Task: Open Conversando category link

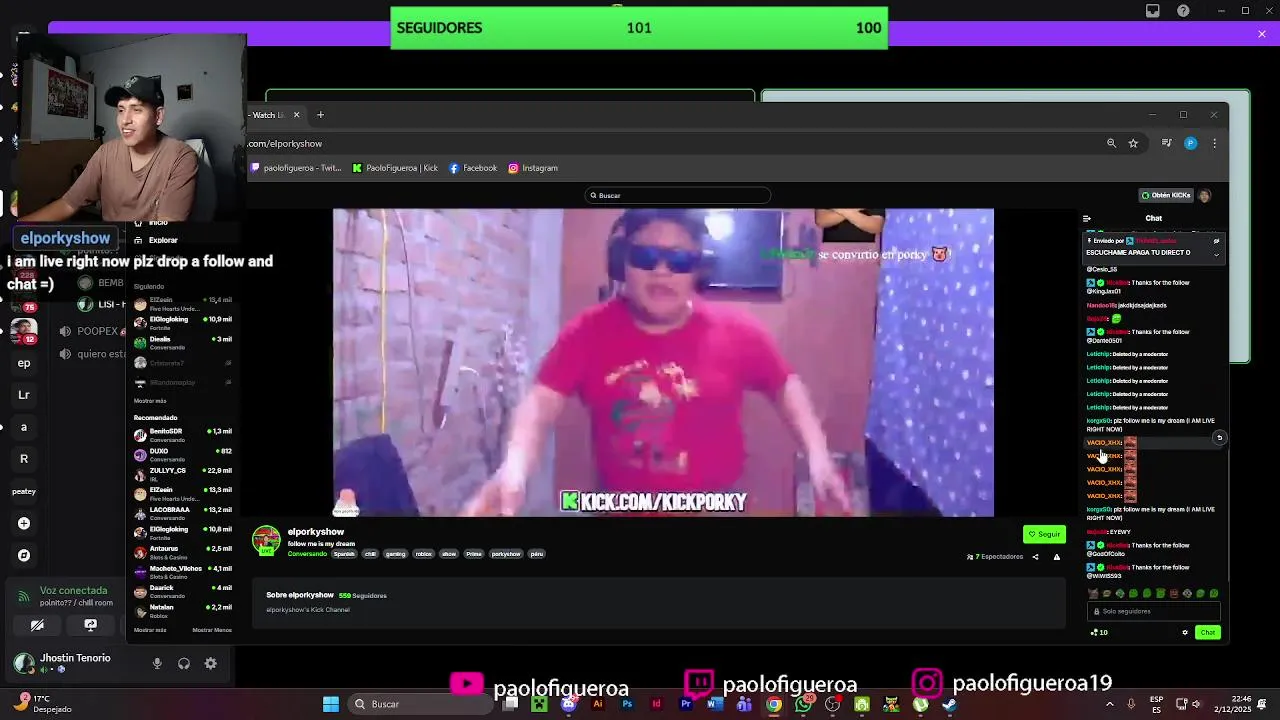Action: coord(307,554)
